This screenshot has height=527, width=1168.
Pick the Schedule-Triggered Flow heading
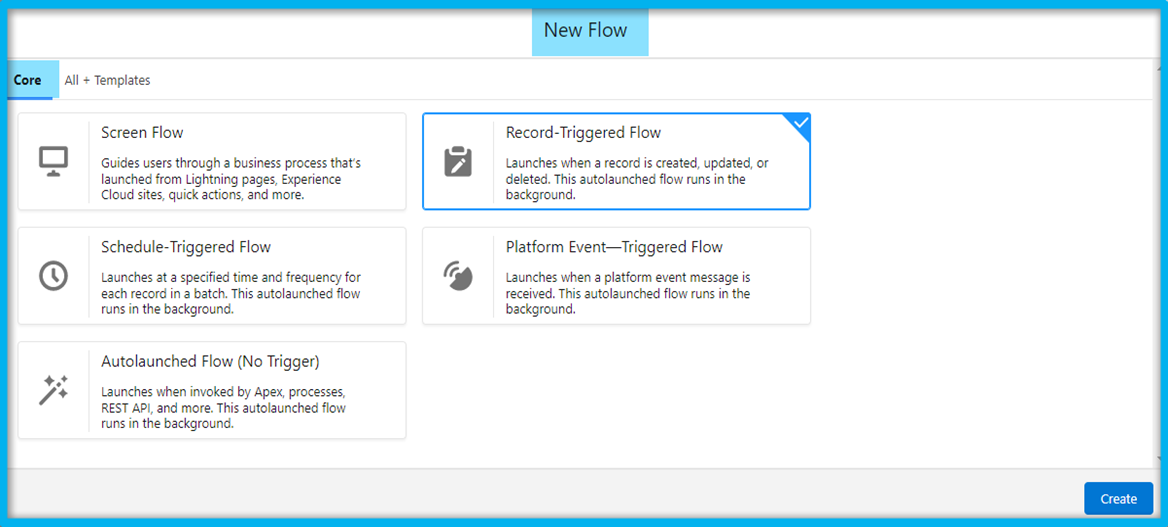click(186, 247)
